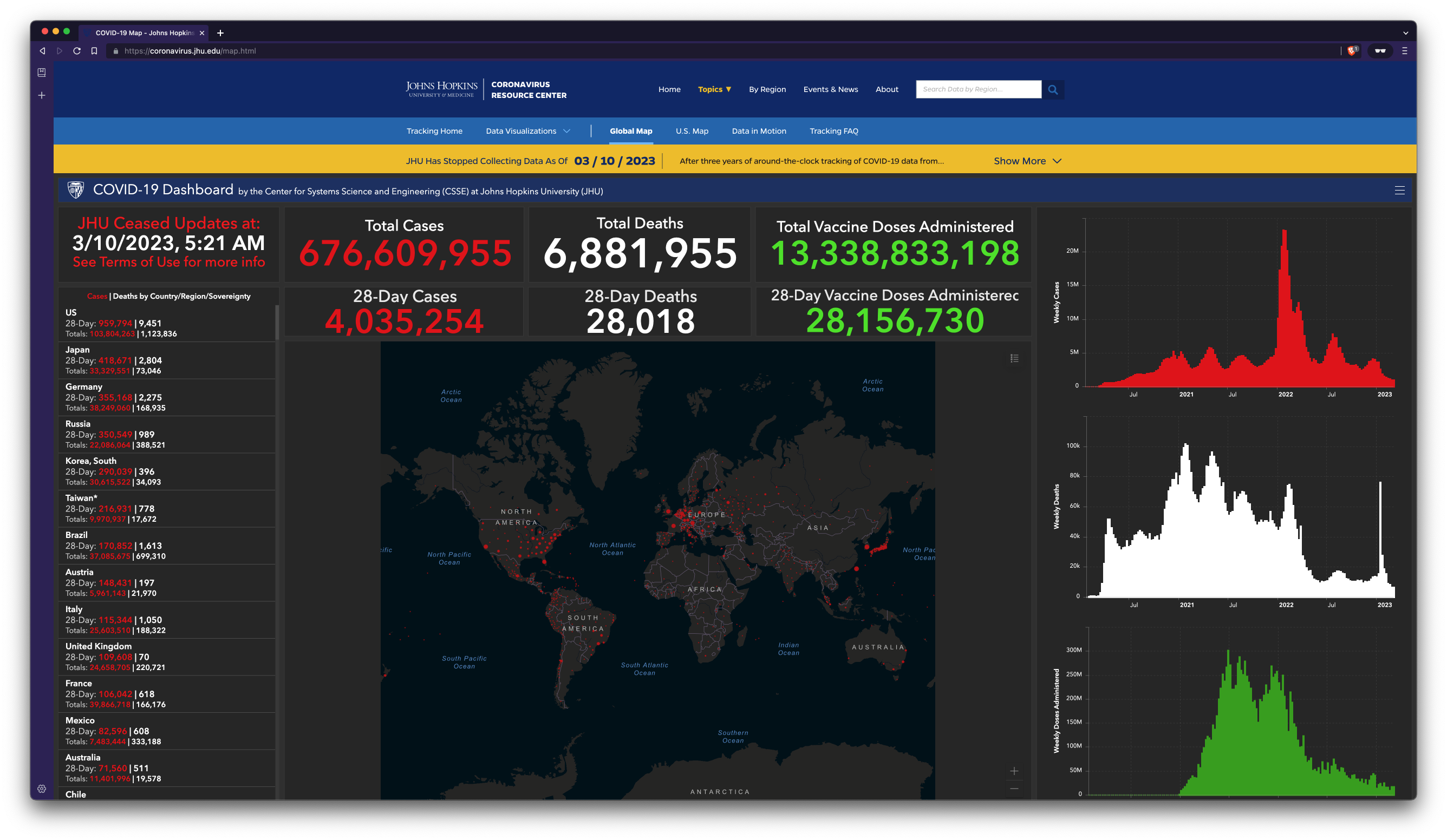Expand the Data Visualizations dropdown
The height and width of the screenshot is (840, 1447).
pyautogui.click(x=527, y=131)
